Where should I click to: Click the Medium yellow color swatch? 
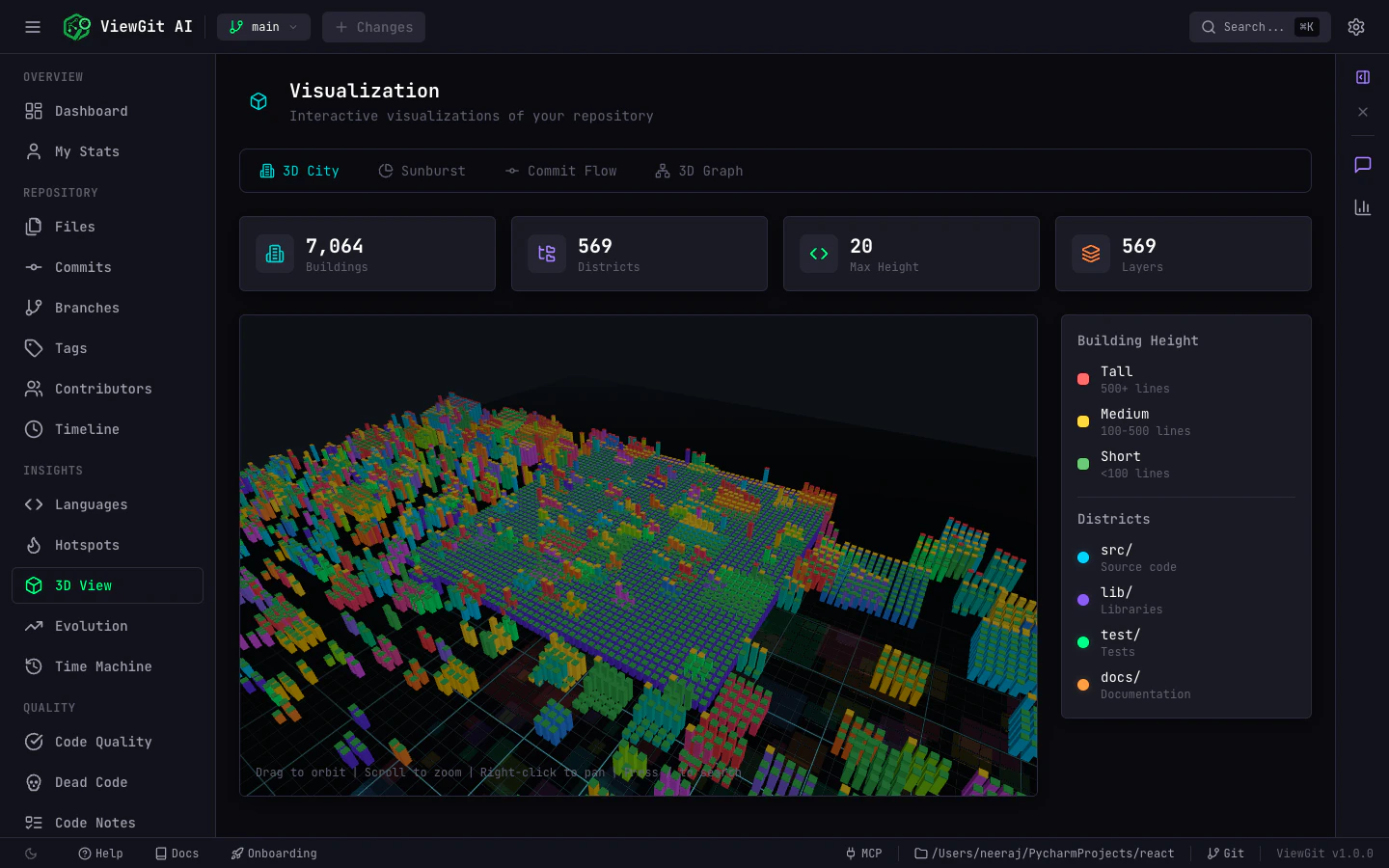[1083, 421]
